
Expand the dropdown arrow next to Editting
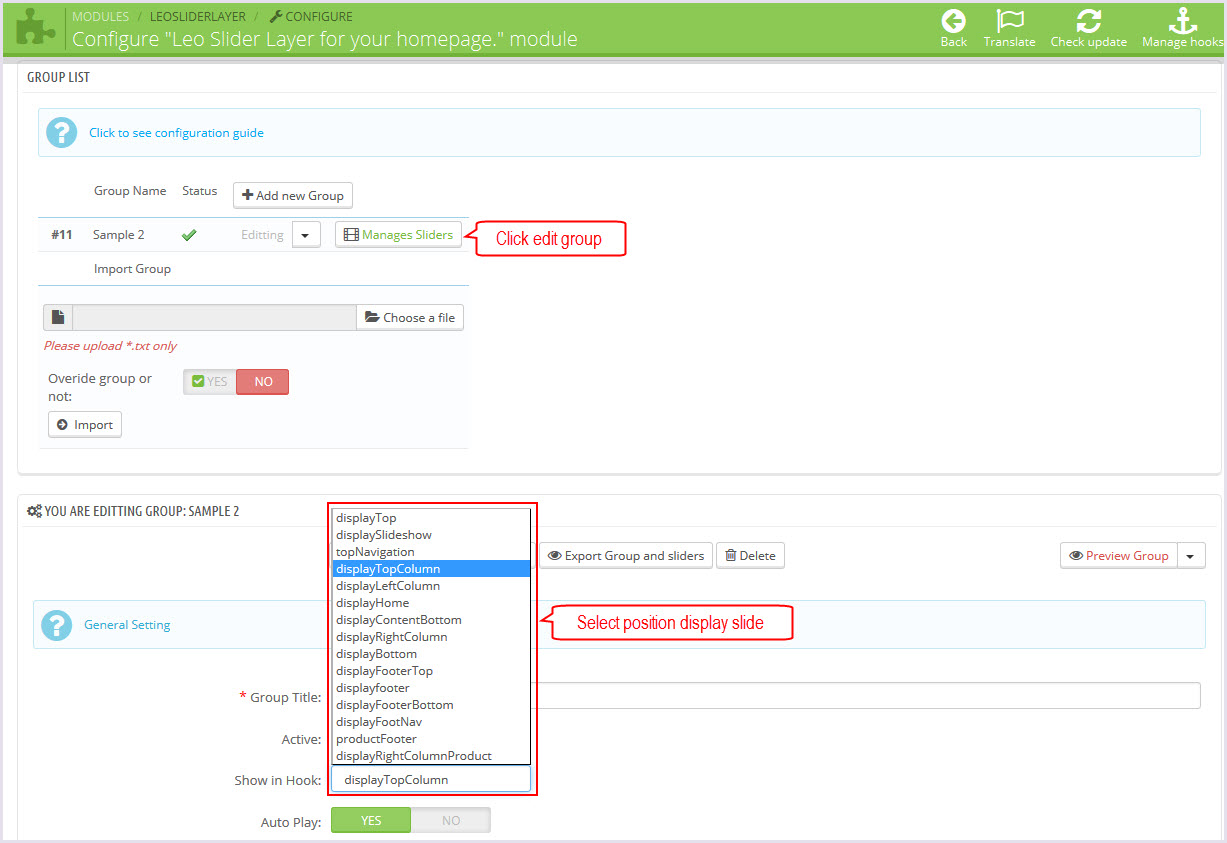(306, 235)
